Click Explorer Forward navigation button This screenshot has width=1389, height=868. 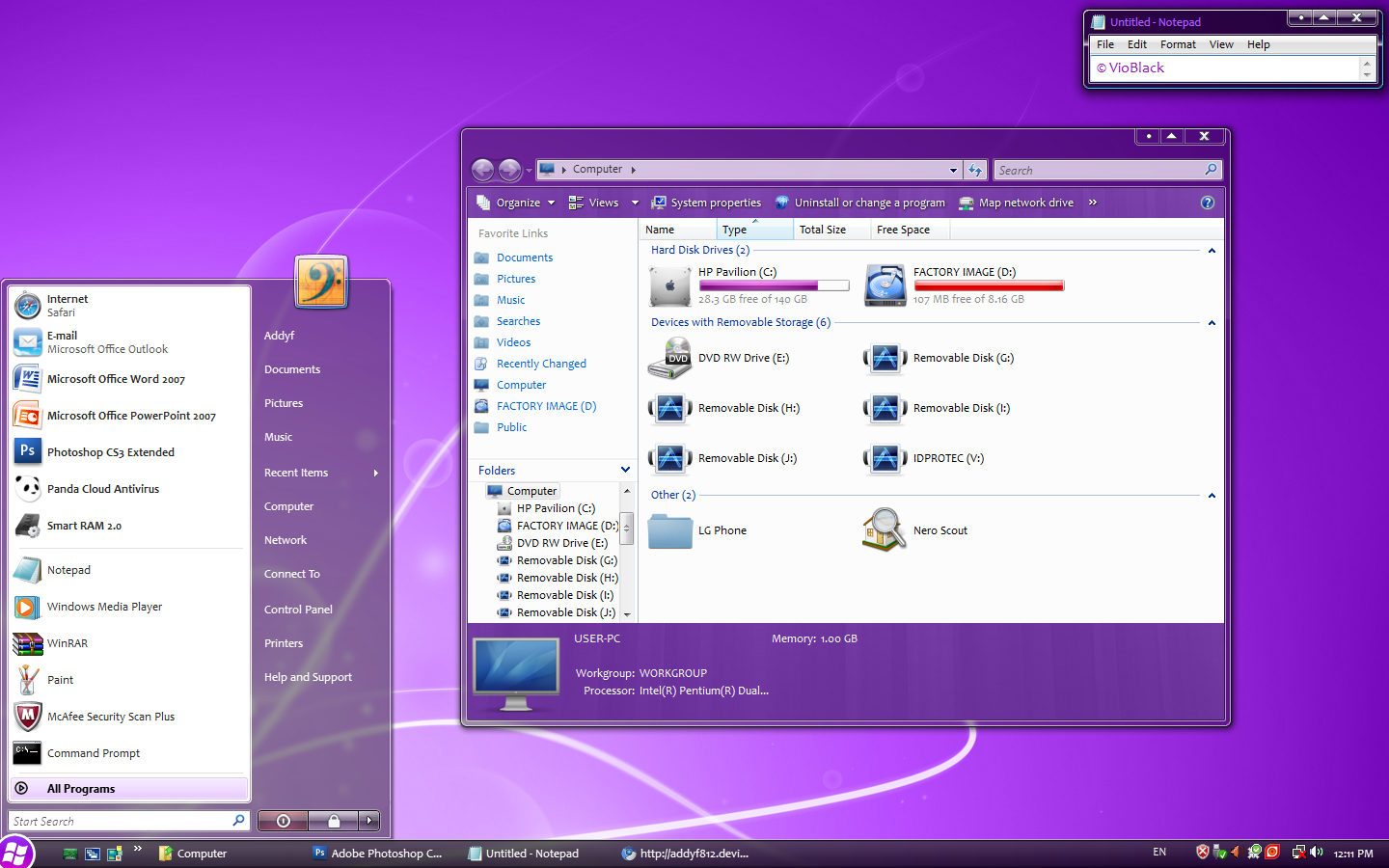510,170
